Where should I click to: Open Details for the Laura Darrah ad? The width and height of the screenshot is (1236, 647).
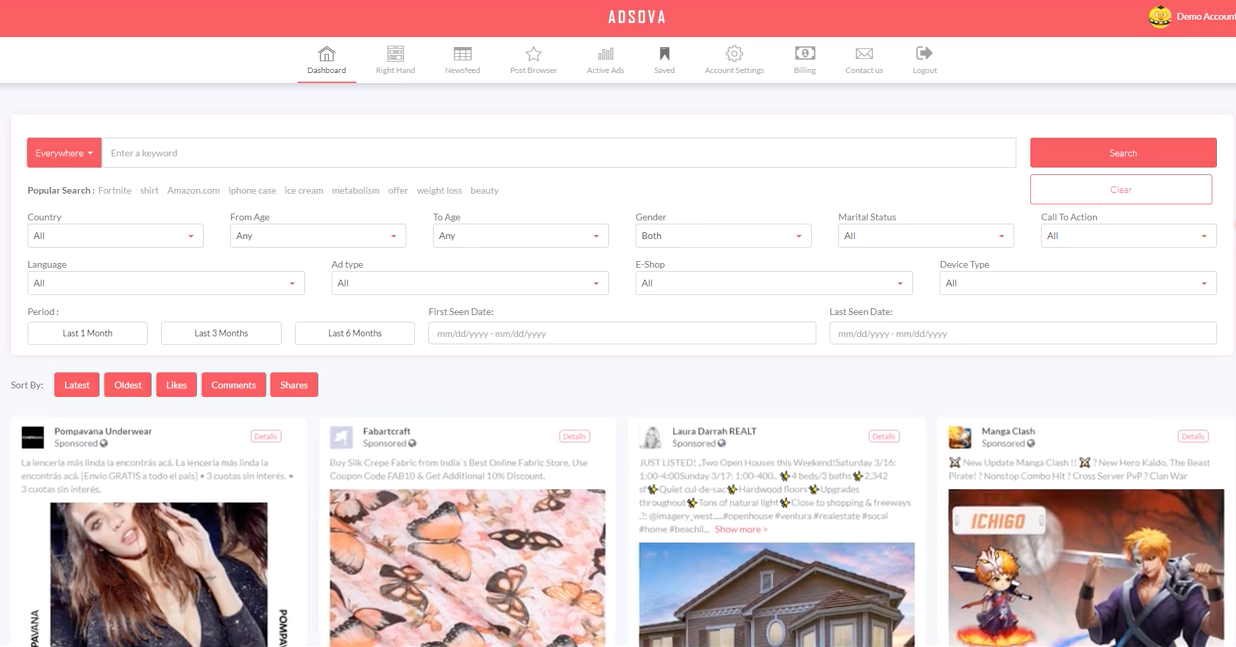click(x=883, y=436)
